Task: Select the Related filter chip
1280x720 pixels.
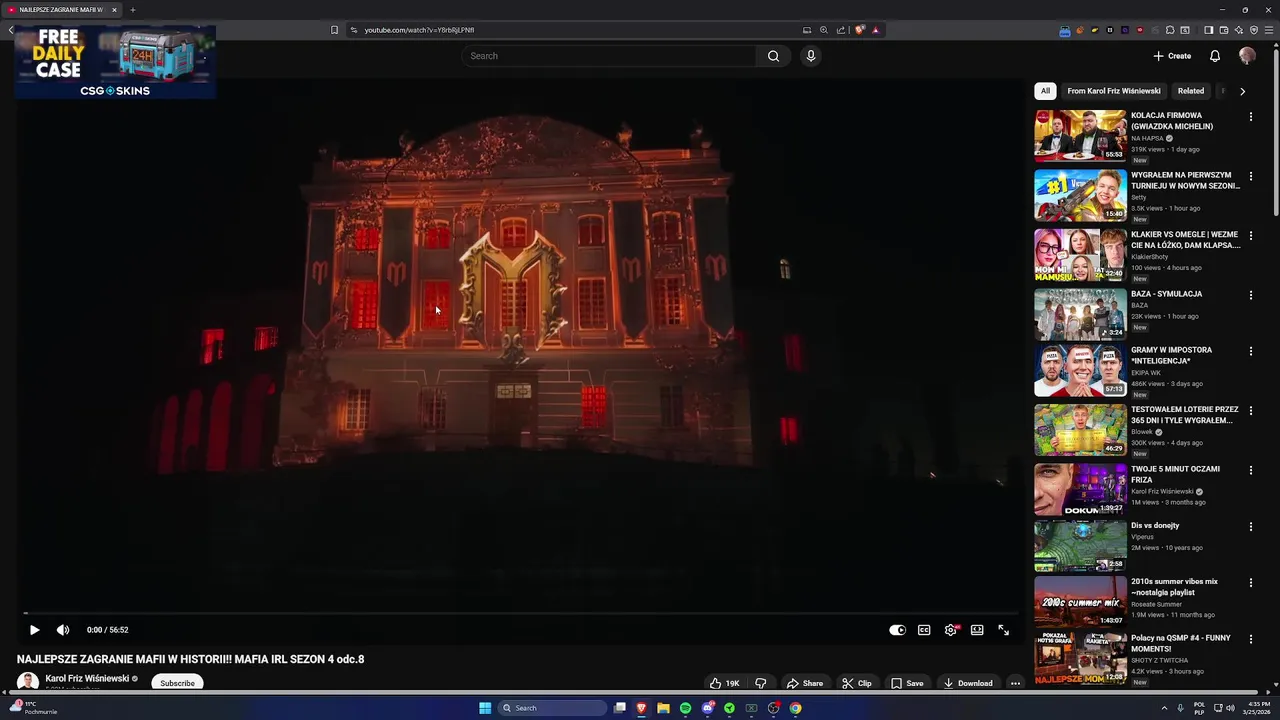Action: 1191,91
